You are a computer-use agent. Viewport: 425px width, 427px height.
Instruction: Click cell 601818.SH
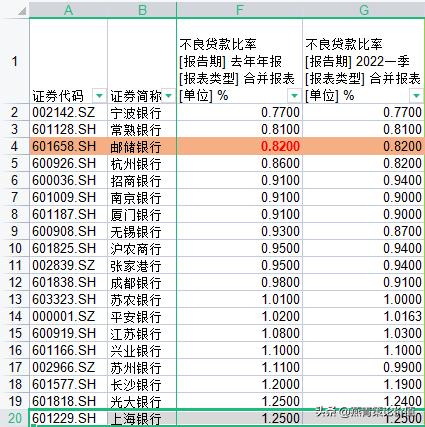[68, 401]
